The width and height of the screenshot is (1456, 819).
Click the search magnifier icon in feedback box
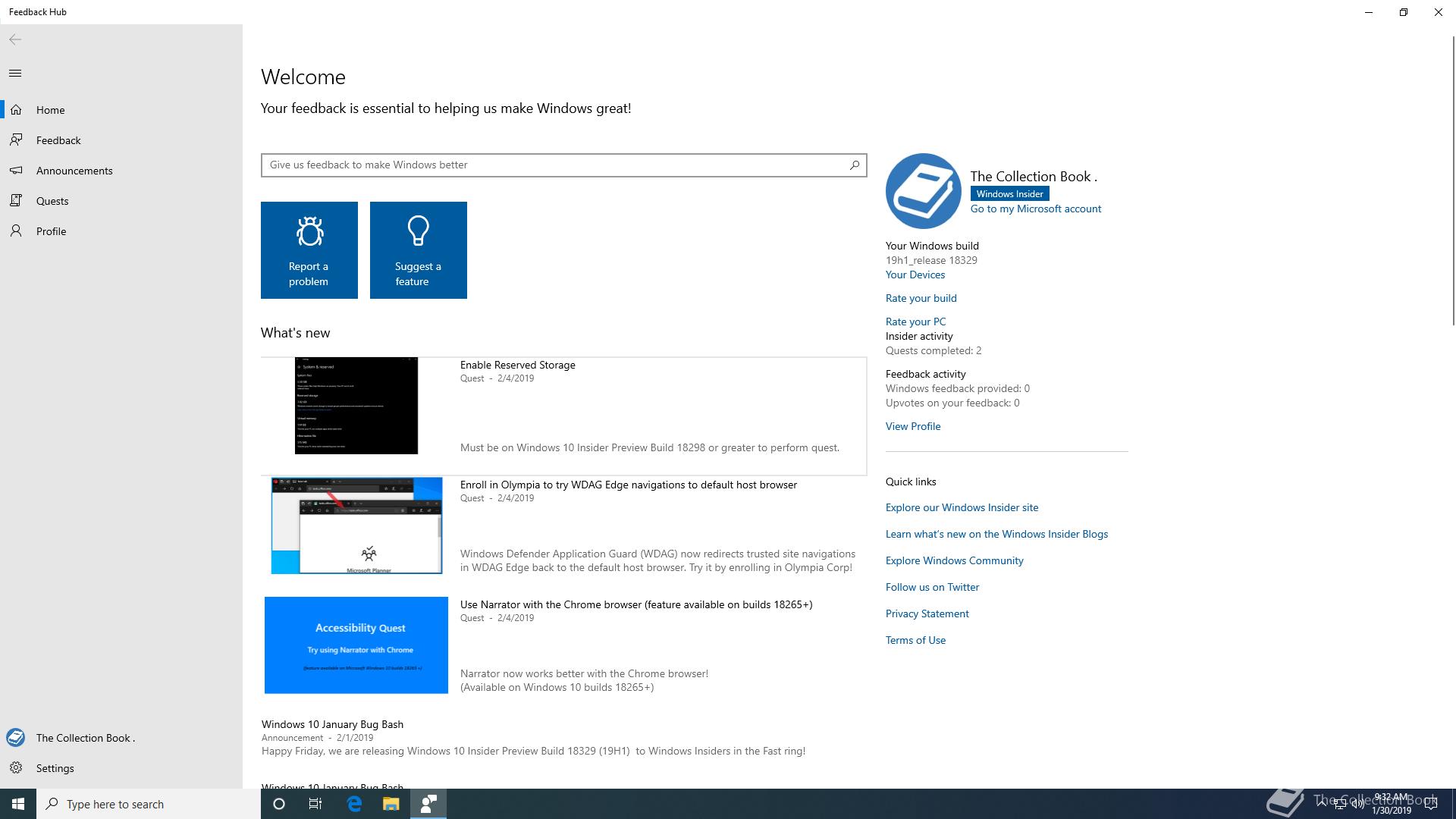pyautogui.click(x=854, y=165)
